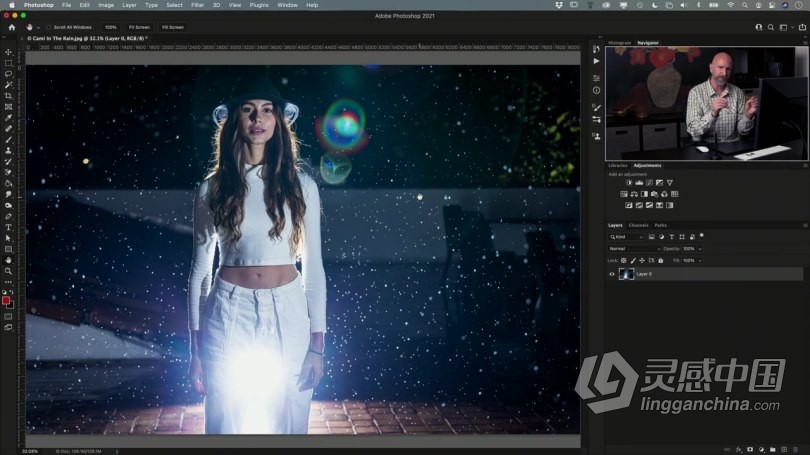The height and width of the screenshot is (455, 810).
Task: Expand the Kind filter dropdown
Action: (627, 237)
